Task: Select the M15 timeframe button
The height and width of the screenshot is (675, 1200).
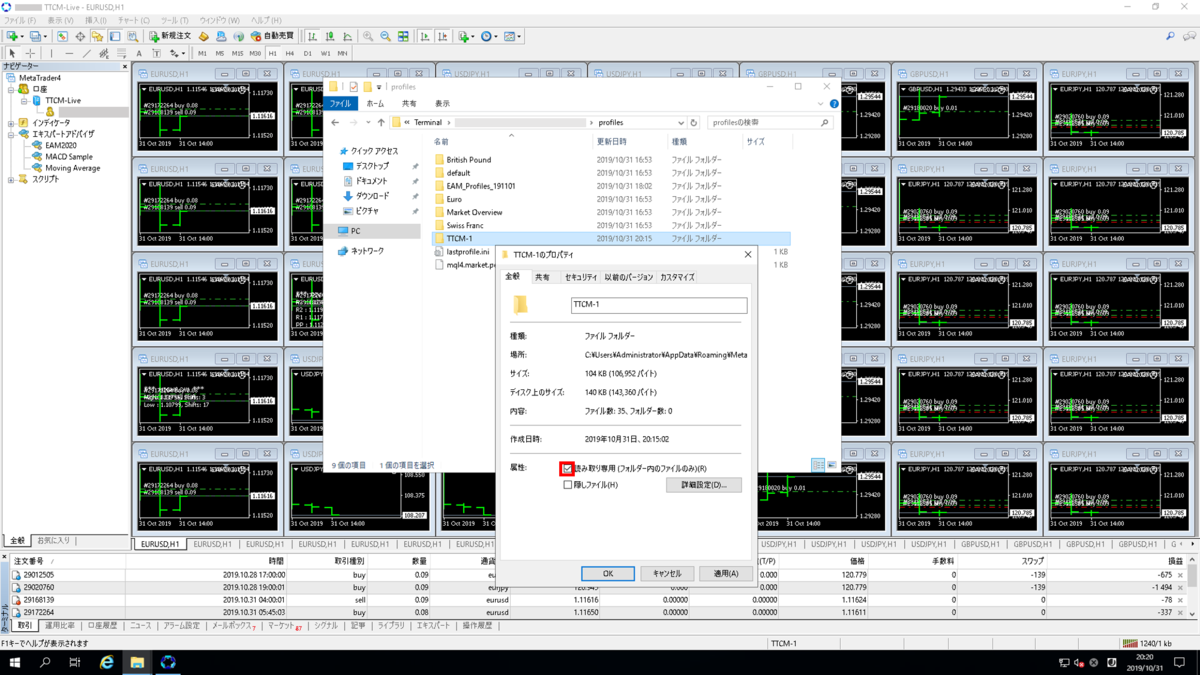Action: (237, 53)
